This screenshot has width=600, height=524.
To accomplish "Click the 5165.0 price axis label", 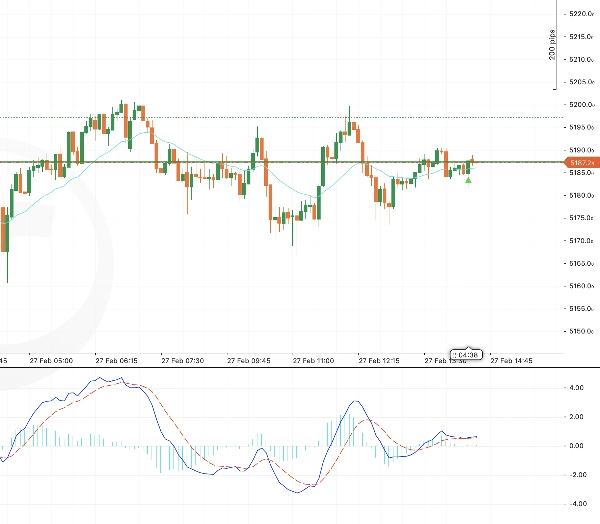I will pyautogui.click(x=582, y=263).
